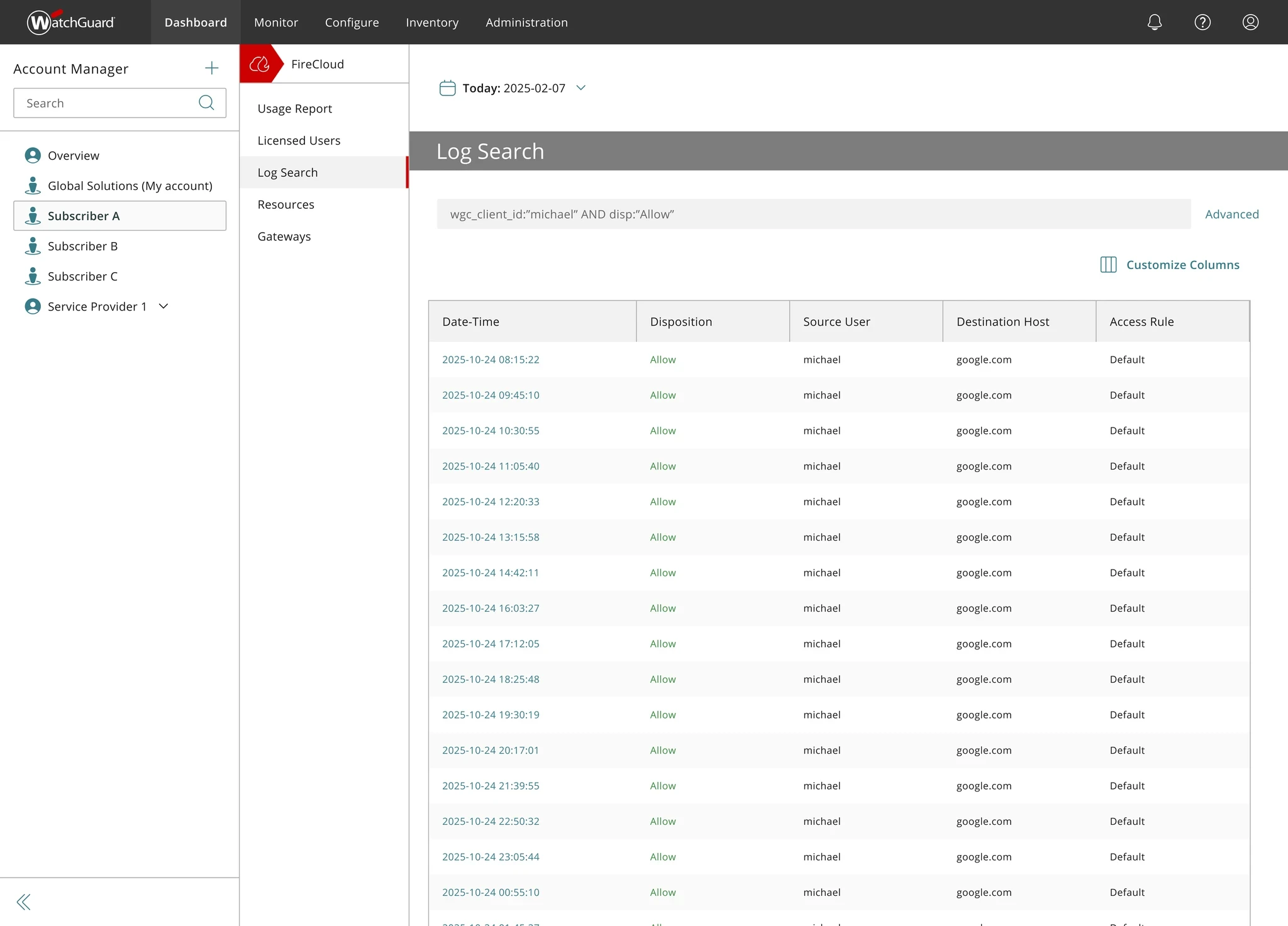Click the Account Manager search field

[119, 103]
